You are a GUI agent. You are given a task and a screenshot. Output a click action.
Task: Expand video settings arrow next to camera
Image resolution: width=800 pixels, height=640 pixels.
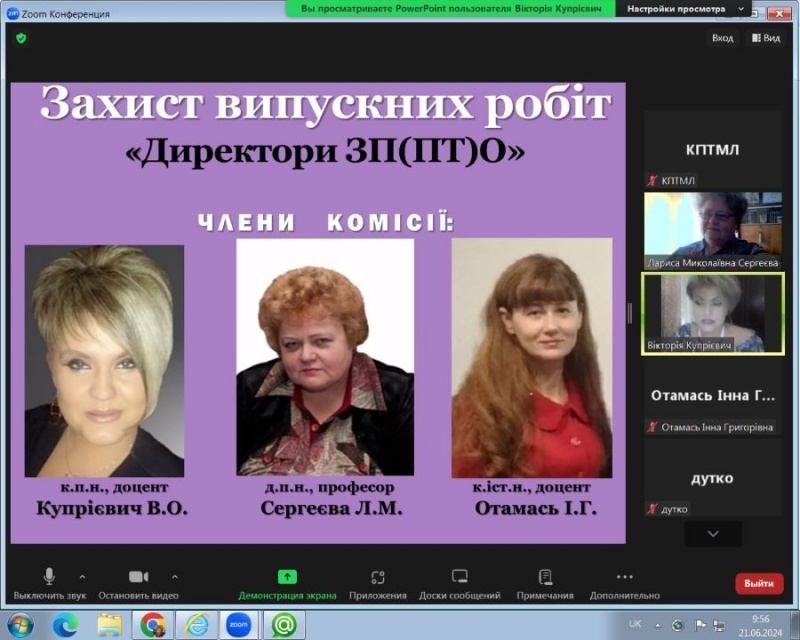point(175,577)
